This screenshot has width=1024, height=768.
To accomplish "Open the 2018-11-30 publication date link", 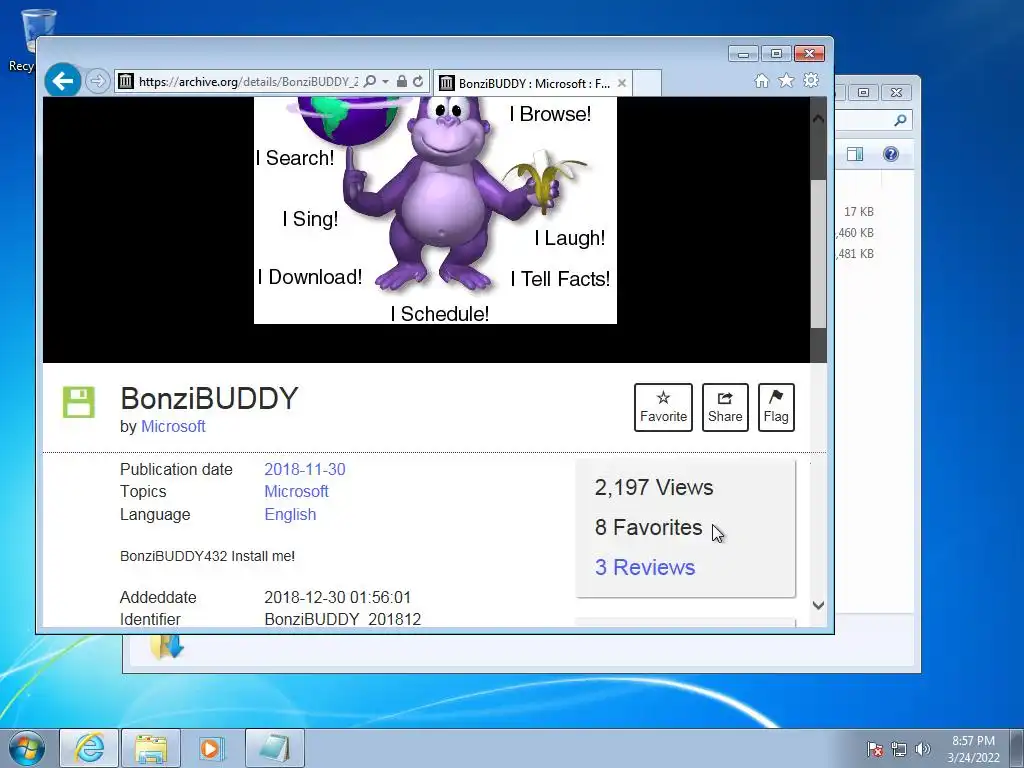I will click(305, 470).
